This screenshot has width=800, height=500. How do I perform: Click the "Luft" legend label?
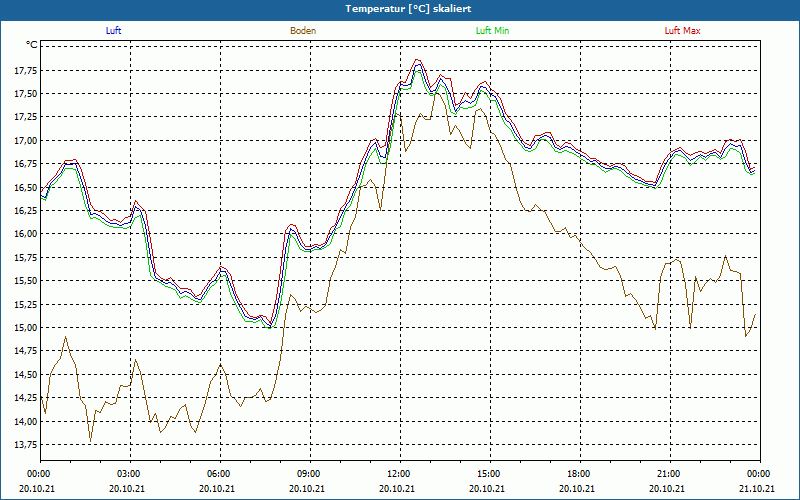coord(113,31)
